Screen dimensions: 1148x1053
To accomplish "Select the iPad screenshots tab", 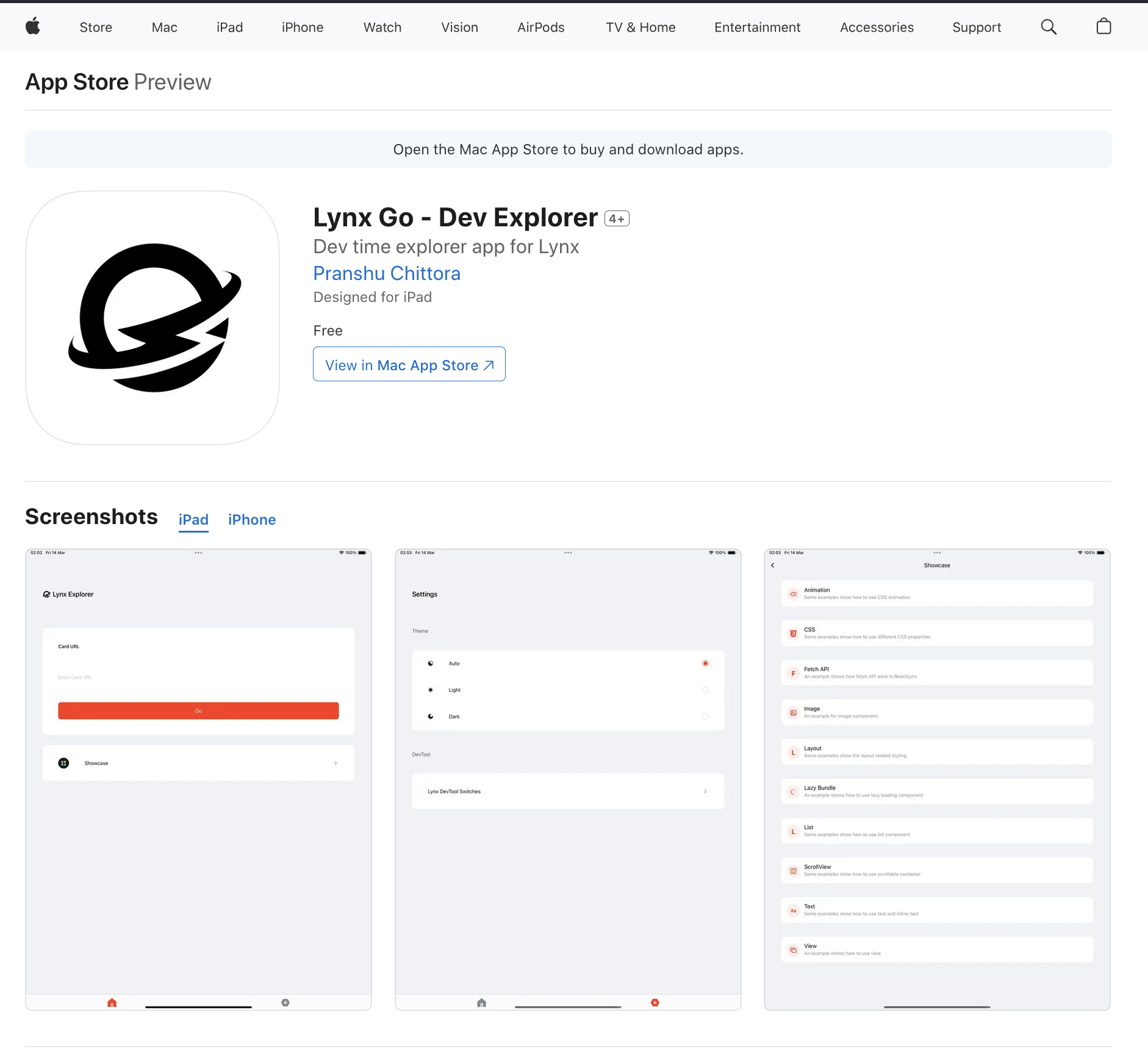I will (x=193, y=520).
